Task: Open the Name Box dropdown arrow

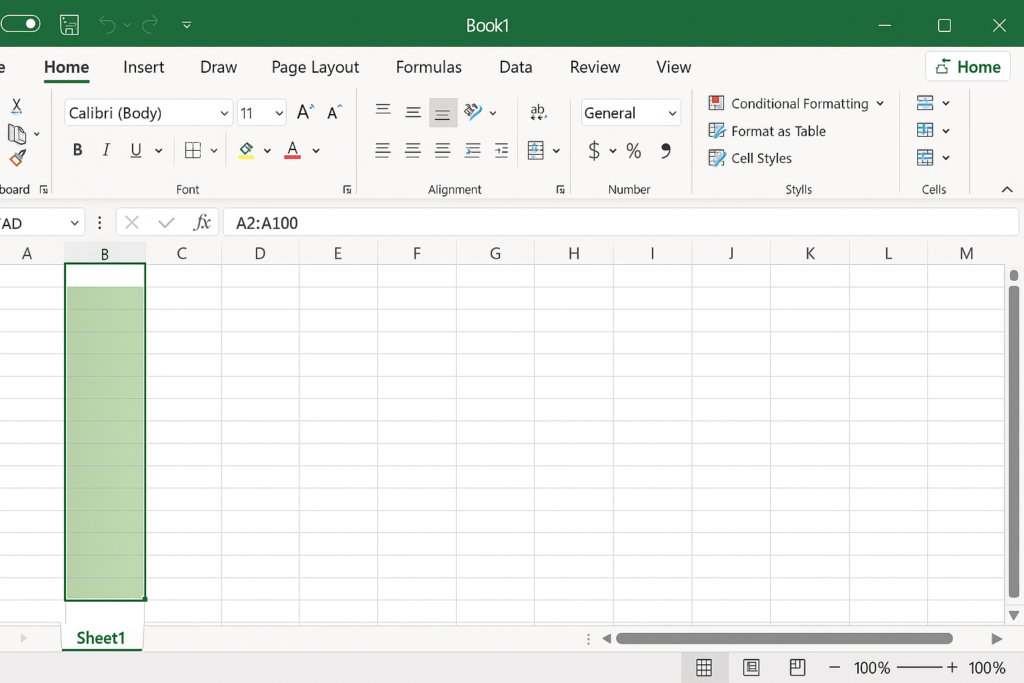Action: (x=74, y=223)
